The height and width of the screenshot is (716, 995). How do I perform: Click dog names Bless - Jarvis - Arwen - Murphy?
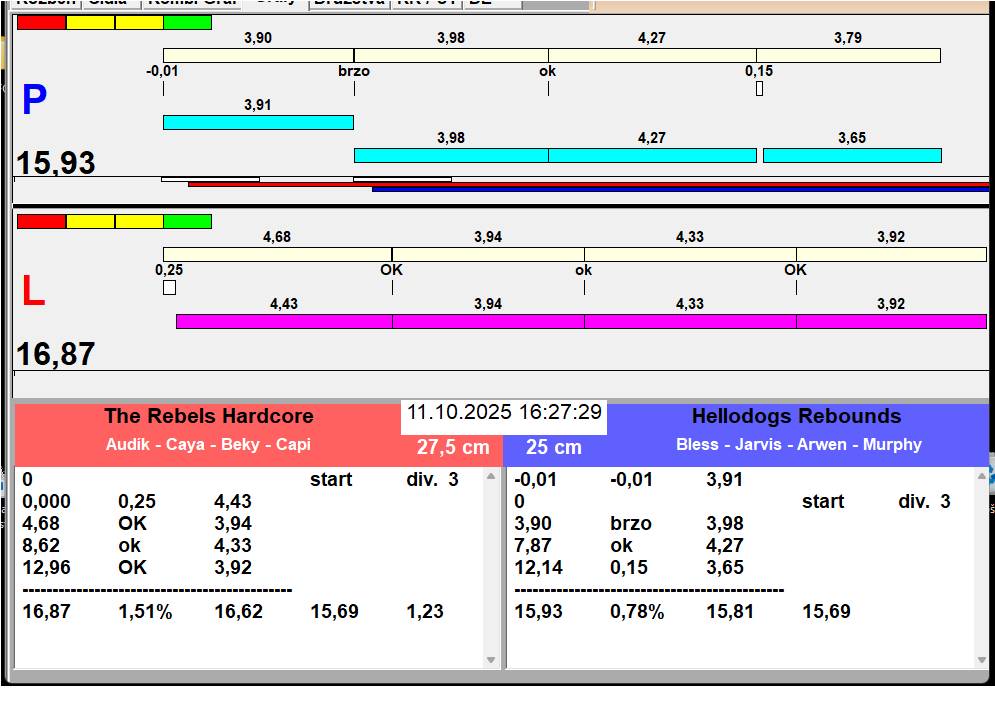pyautogui.click(x=798, y=444)
